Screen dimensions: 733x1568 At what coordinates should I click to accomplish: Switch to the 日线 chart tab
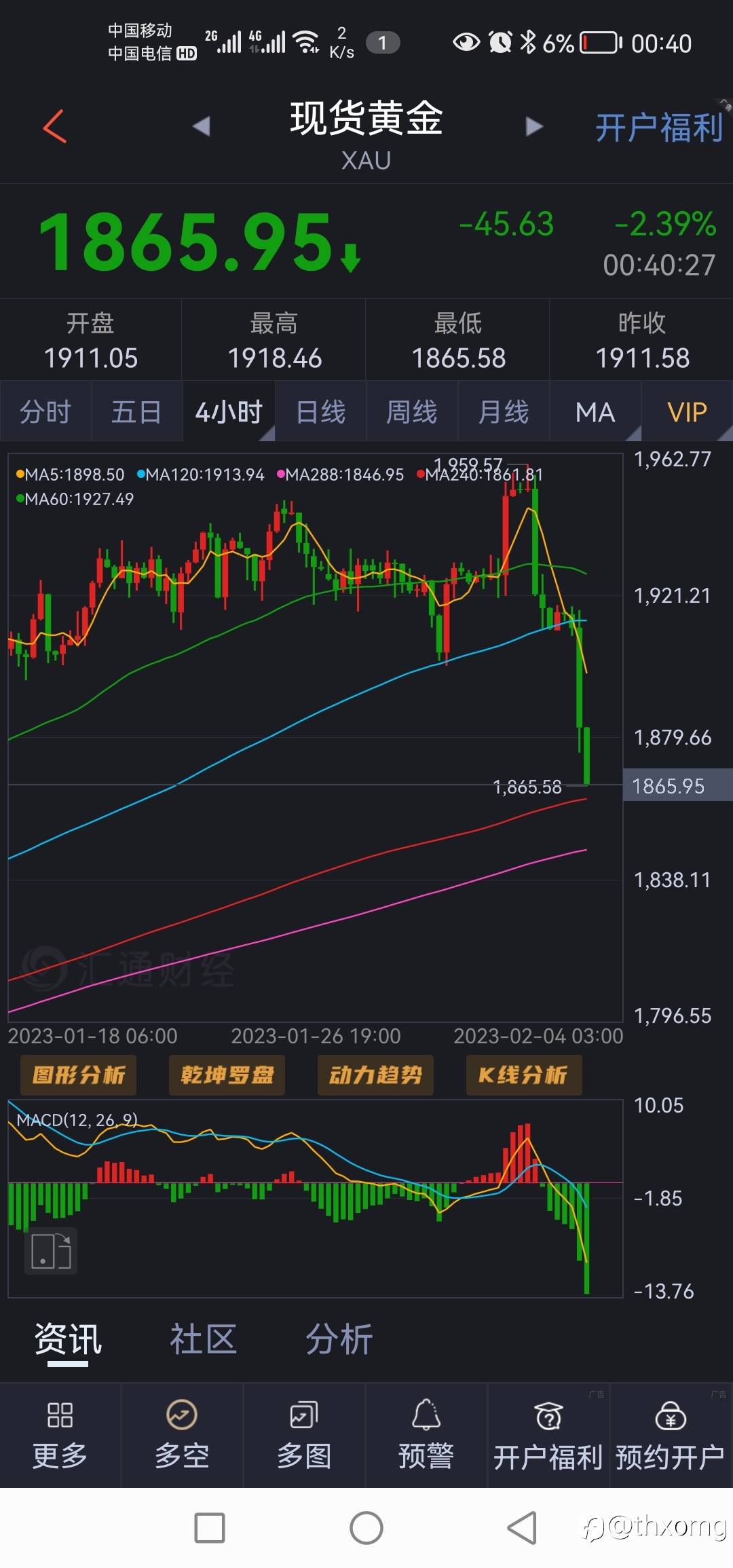(x=320, y=411)
